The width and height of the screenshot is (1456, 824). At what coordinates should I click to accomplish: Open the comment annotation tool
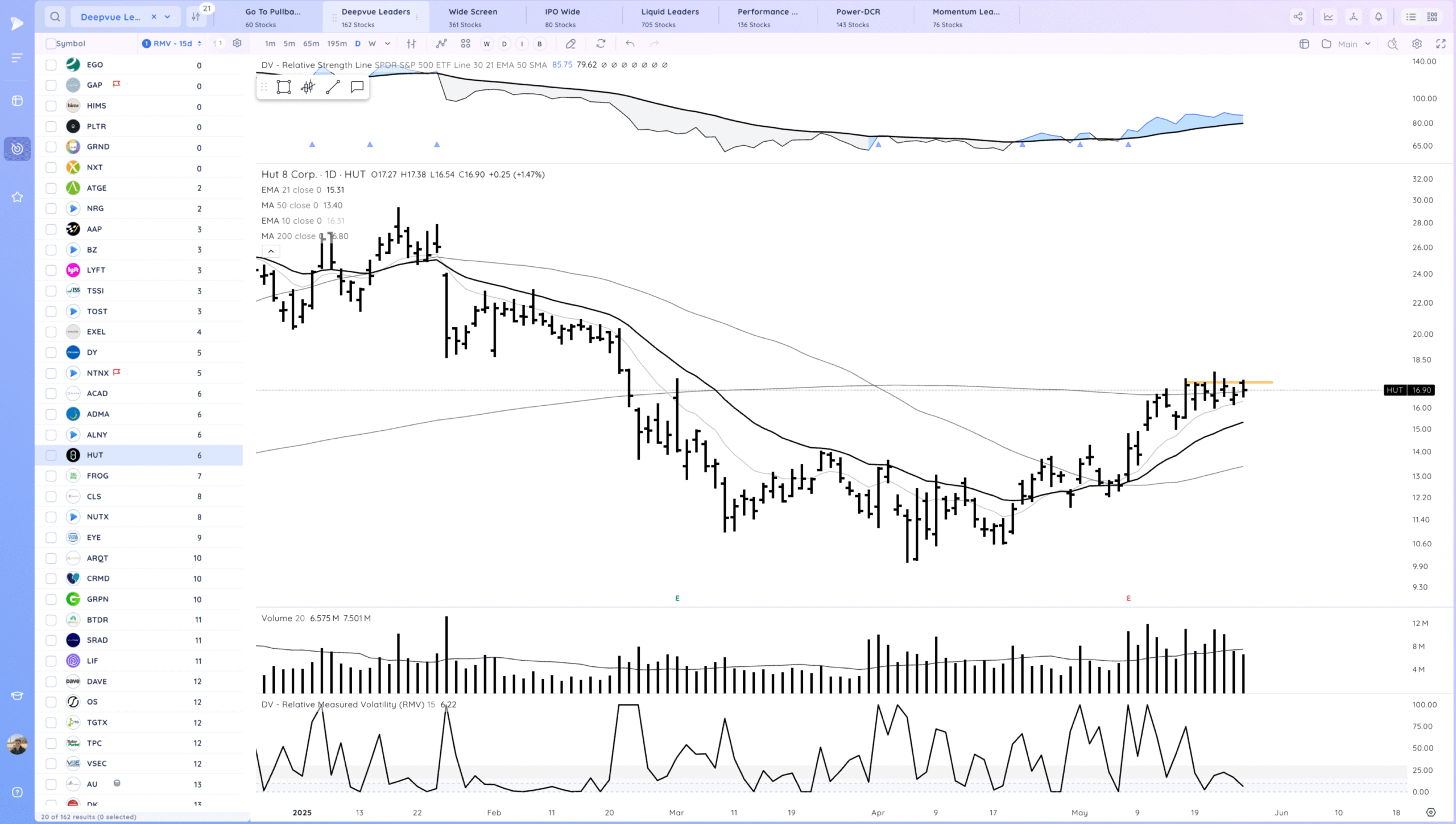click(357, 87)
